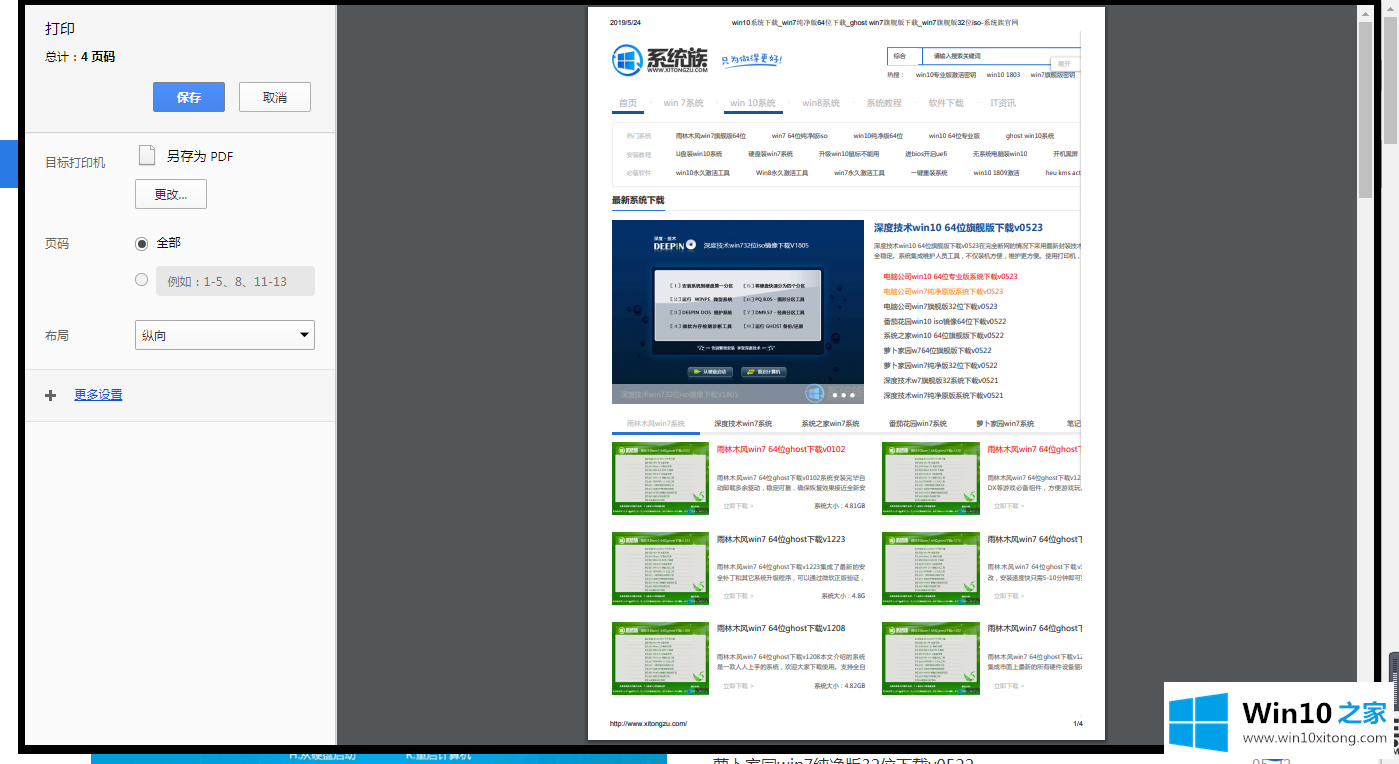The image size is (1399, 764).
Task: Click the footer URL http://www.xitongzu.com/
Action: pos(649,723)
